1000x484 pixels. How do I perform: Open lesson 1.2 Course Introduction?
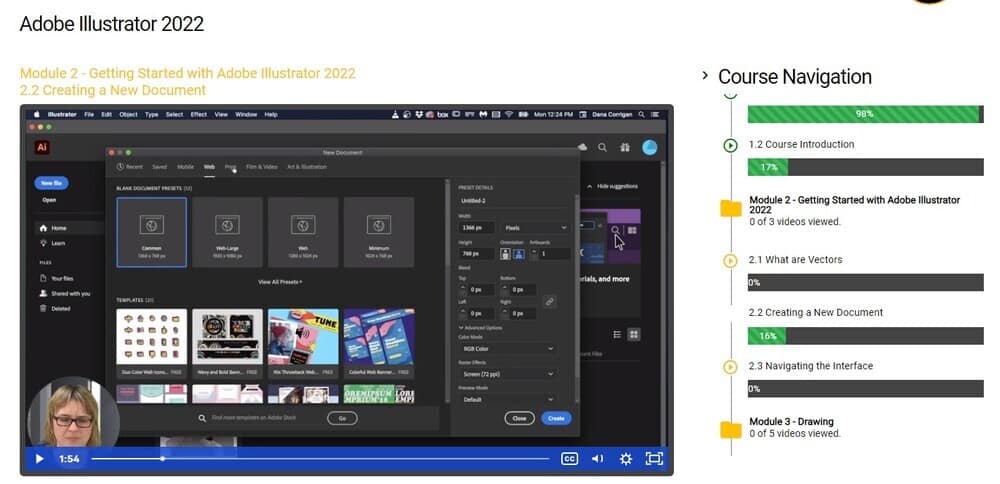tap(801, 144)
